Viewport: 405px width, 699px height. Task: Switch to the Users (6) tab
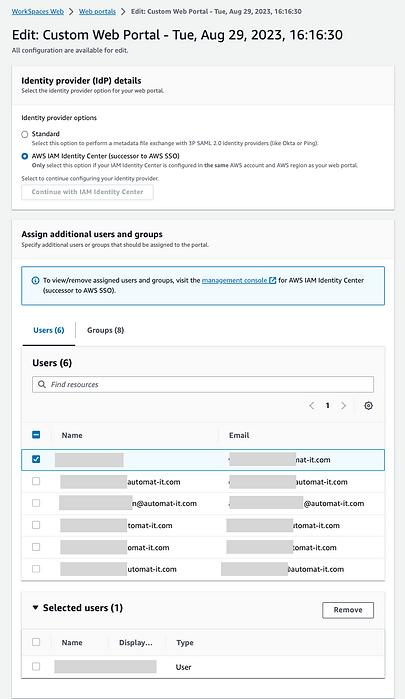pos(49,330)
